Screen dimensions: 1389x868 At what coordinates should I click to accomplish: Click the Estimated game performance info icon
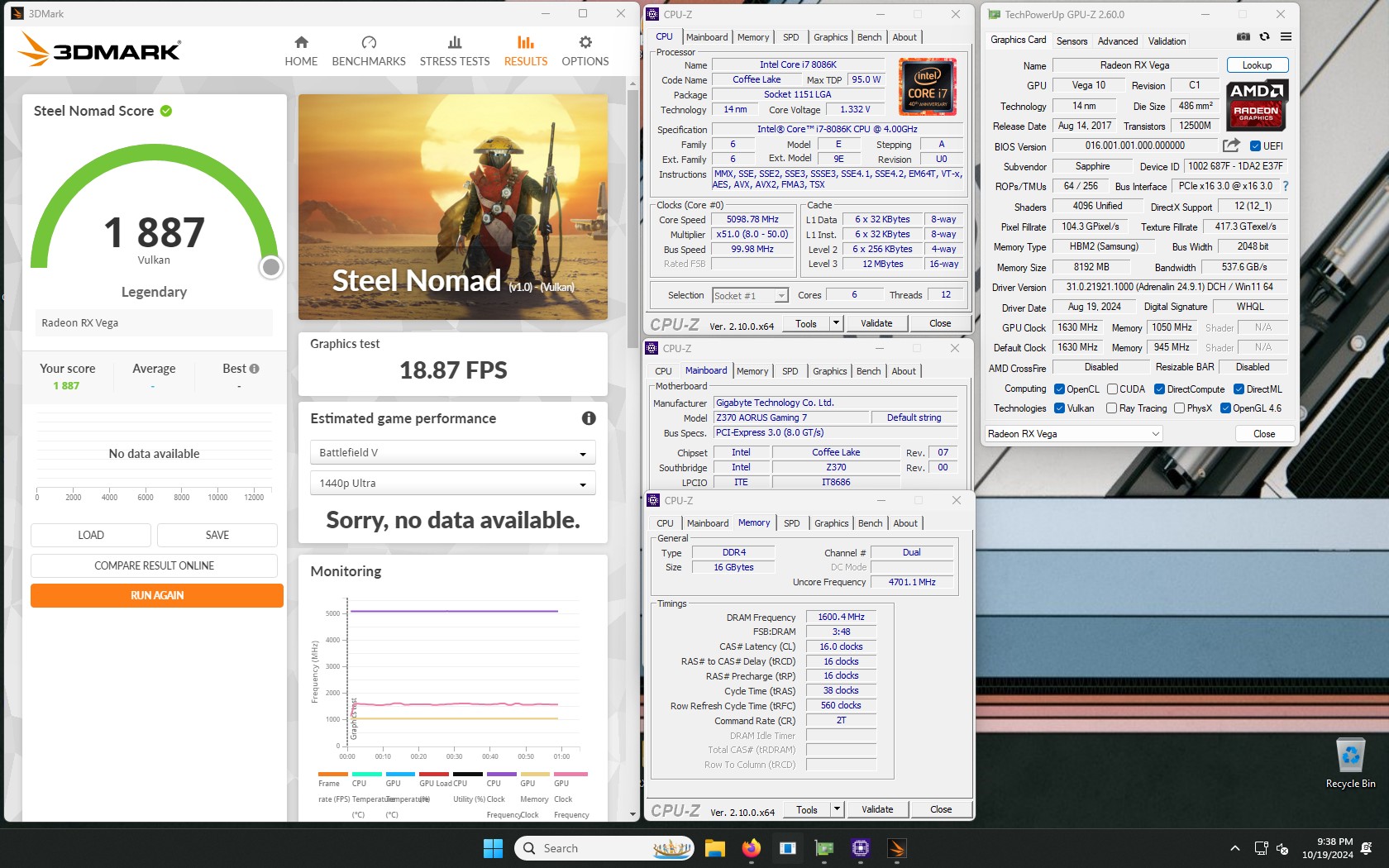(x=589, y=418)
